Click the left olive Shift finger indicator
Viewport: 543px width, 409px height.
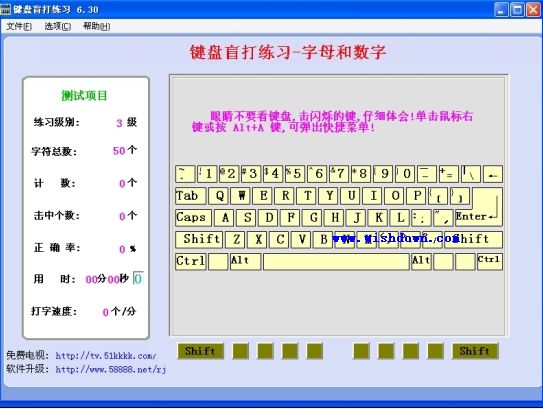pos(201,351)
